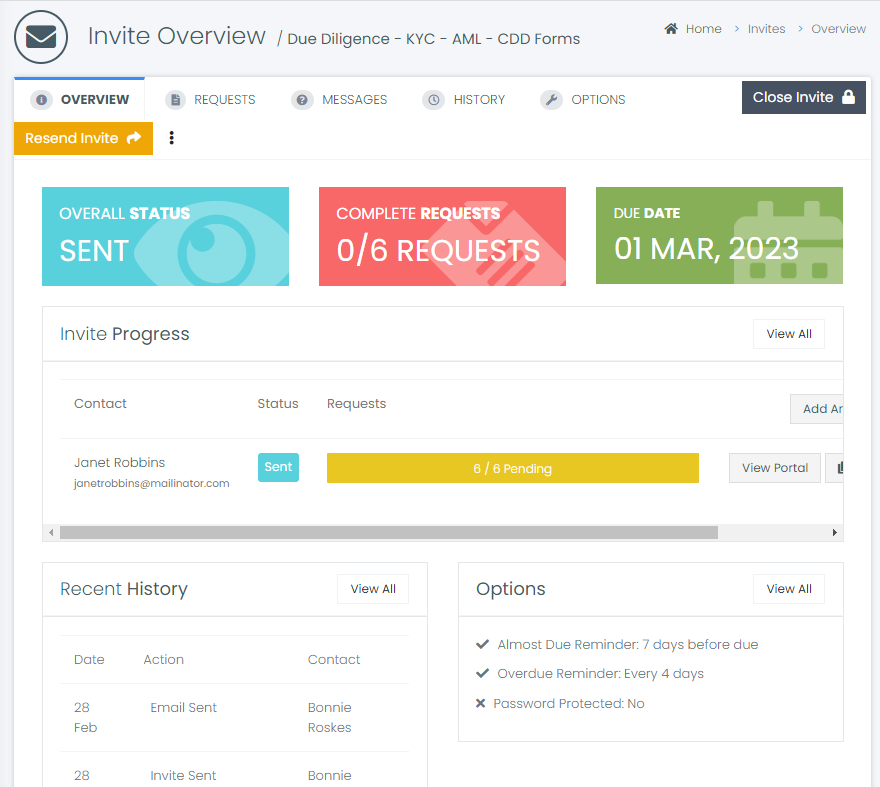The width and height of the screenshot is (880, 787).
Task: Open the three-dot actions menu
Action: (172, 137)
